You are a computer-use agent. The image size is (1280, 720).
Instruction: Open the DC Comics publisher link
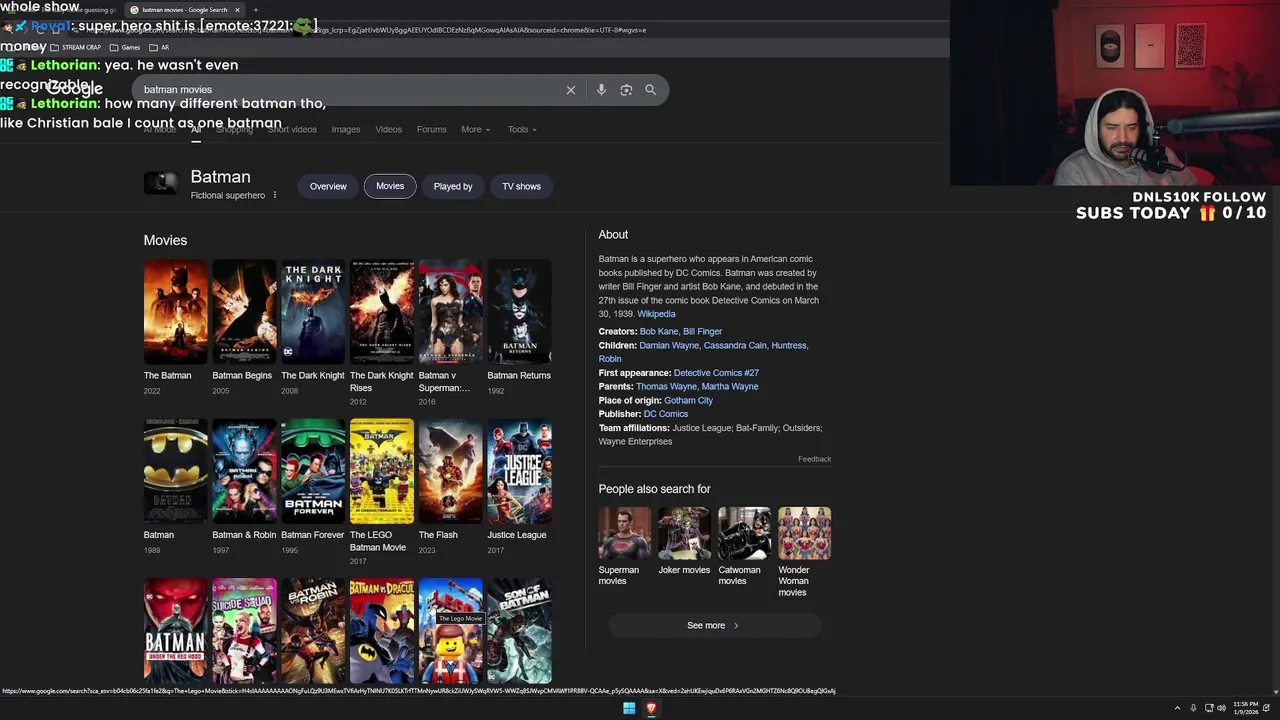[x=666, y=414]
